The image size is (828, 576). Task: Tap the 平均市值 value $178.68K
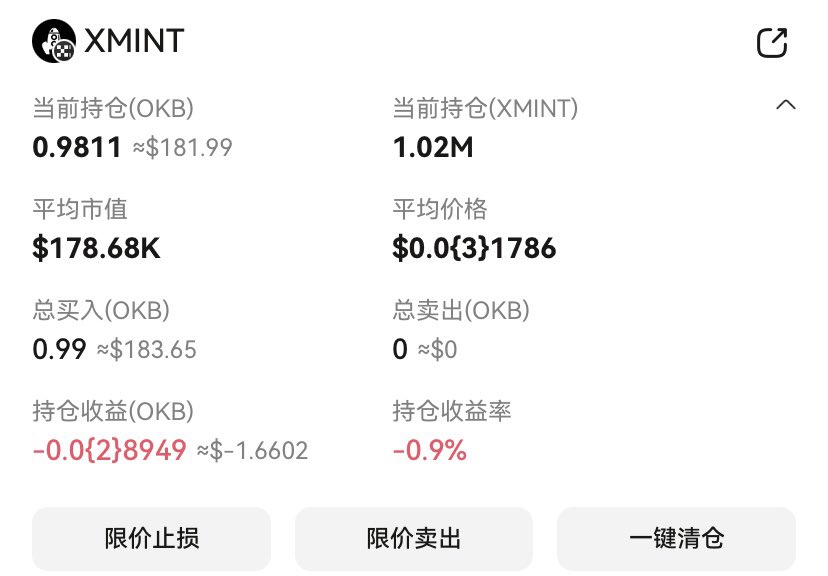pyautogui.click(x=96, y=248)
